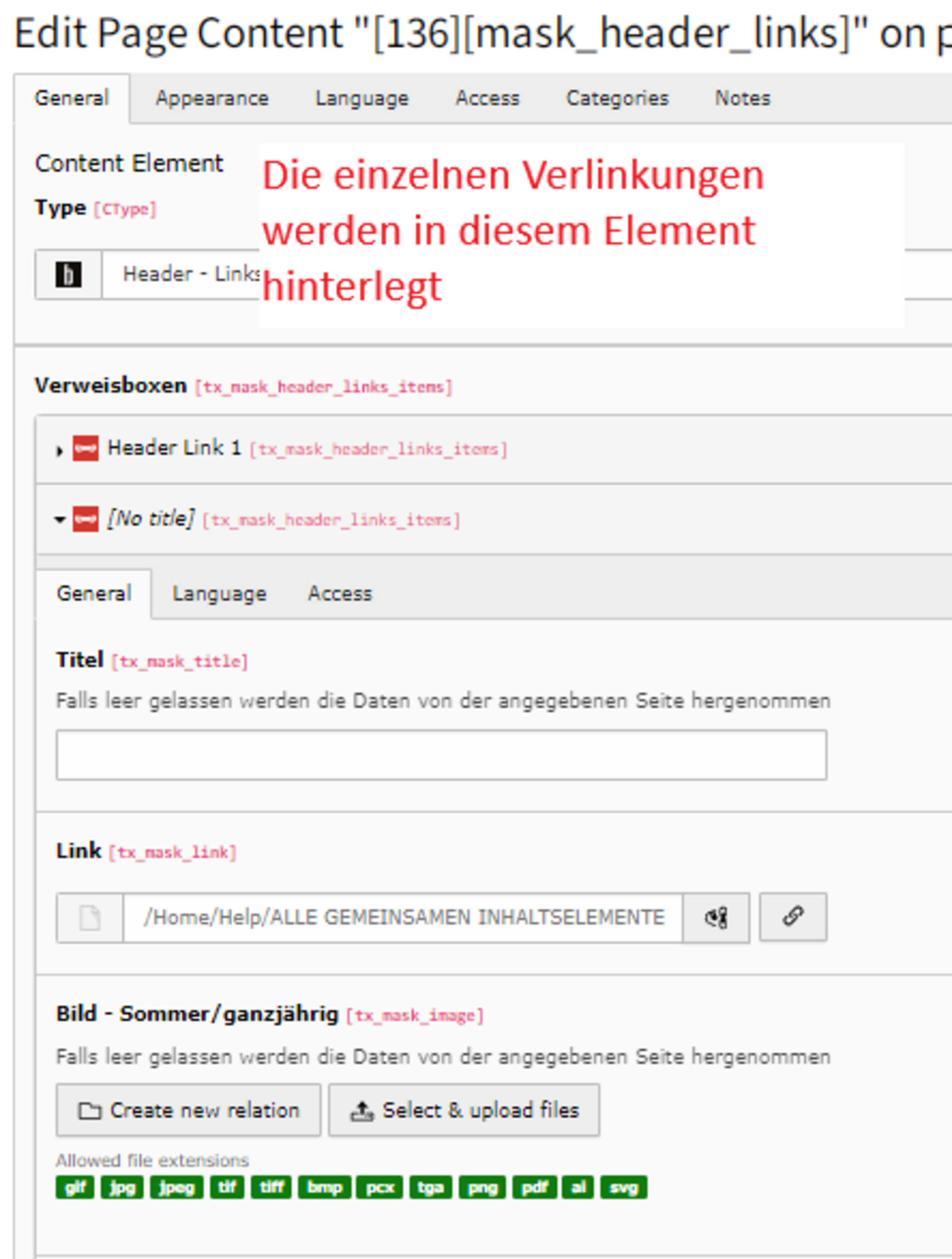Open the inner Language tab of item
This screenshot has width=952, height=1259.
(x=219, y=594)
